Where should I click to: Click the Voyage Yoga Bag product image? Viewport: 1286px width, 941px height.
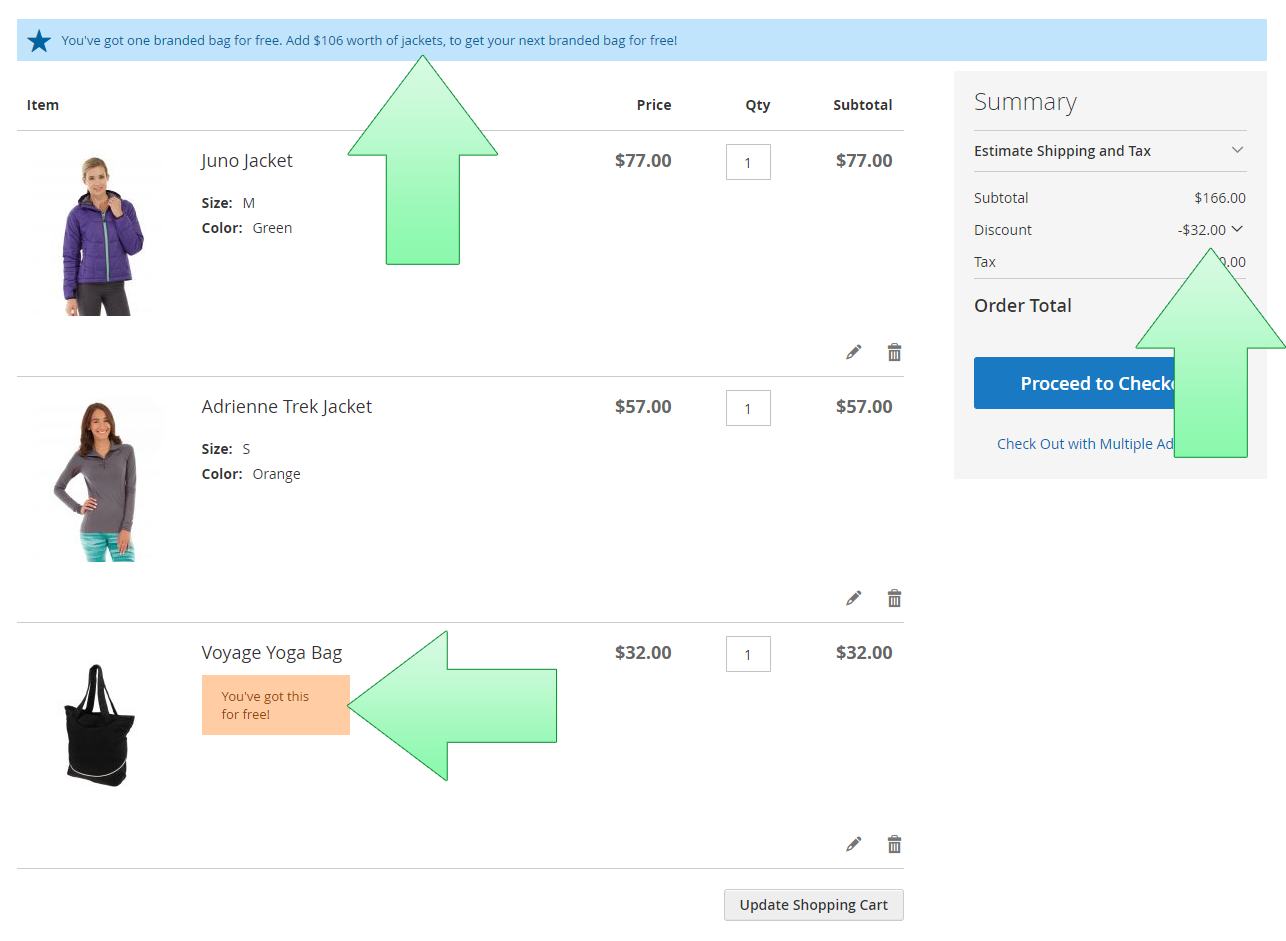point(98,726)
